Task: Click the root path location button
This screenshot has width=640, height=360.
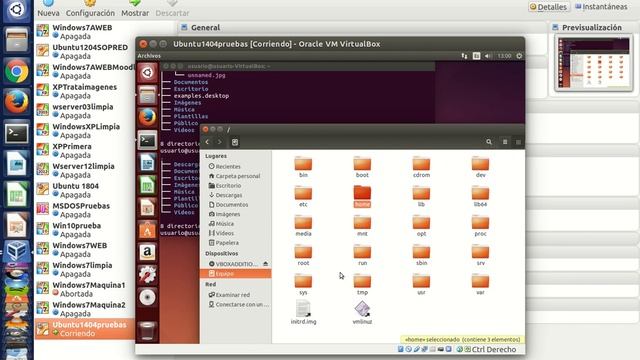Action: click(x=235, y=142)
